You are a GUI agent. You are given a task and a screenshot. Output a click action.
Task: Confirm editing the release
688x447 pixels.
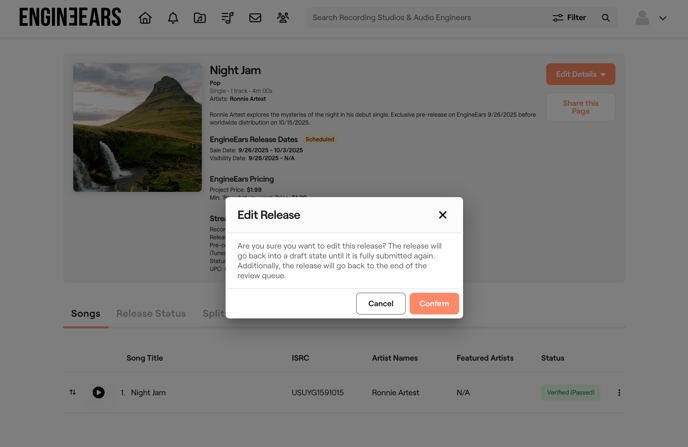(x=434, y=304)
